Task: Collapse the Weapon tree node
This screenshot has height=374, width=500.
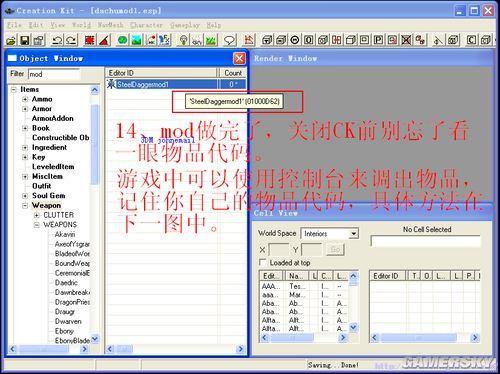Action: pyautogui.click(x=25, y=205)
